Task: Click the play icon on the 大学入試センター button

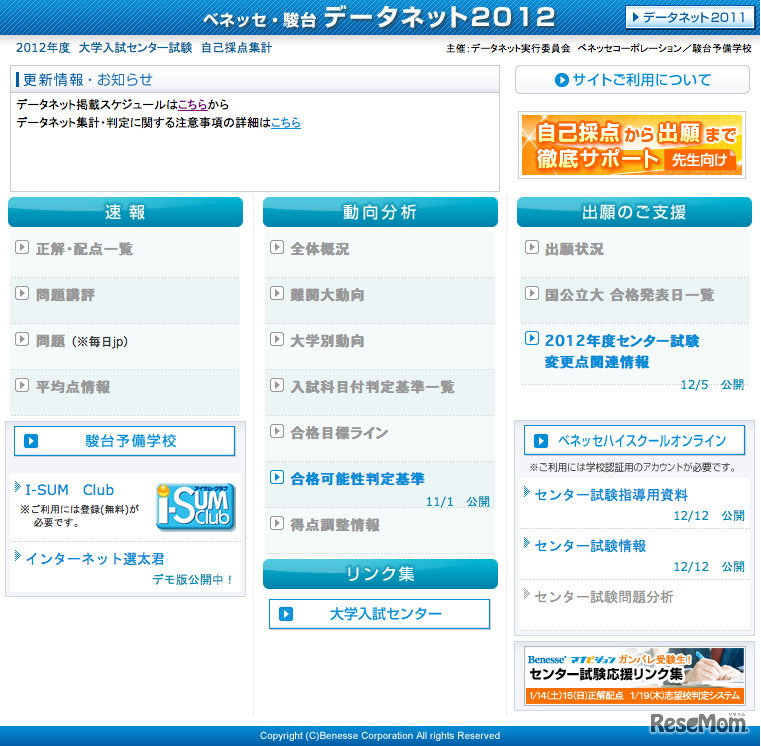Action: pos(286,614)
